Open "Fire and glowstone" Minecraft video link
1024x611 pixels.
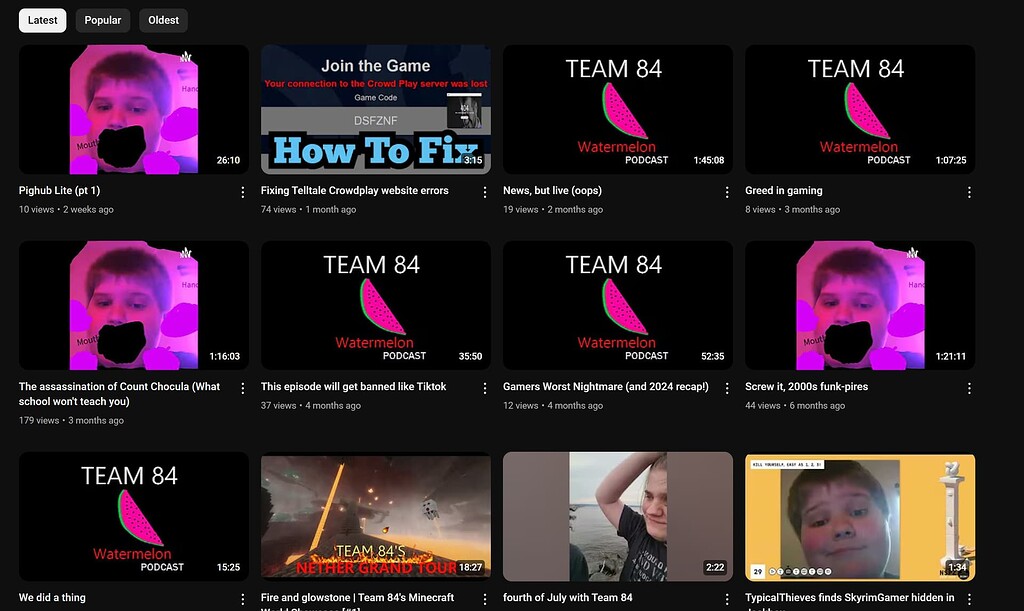(x=356, y=597)
